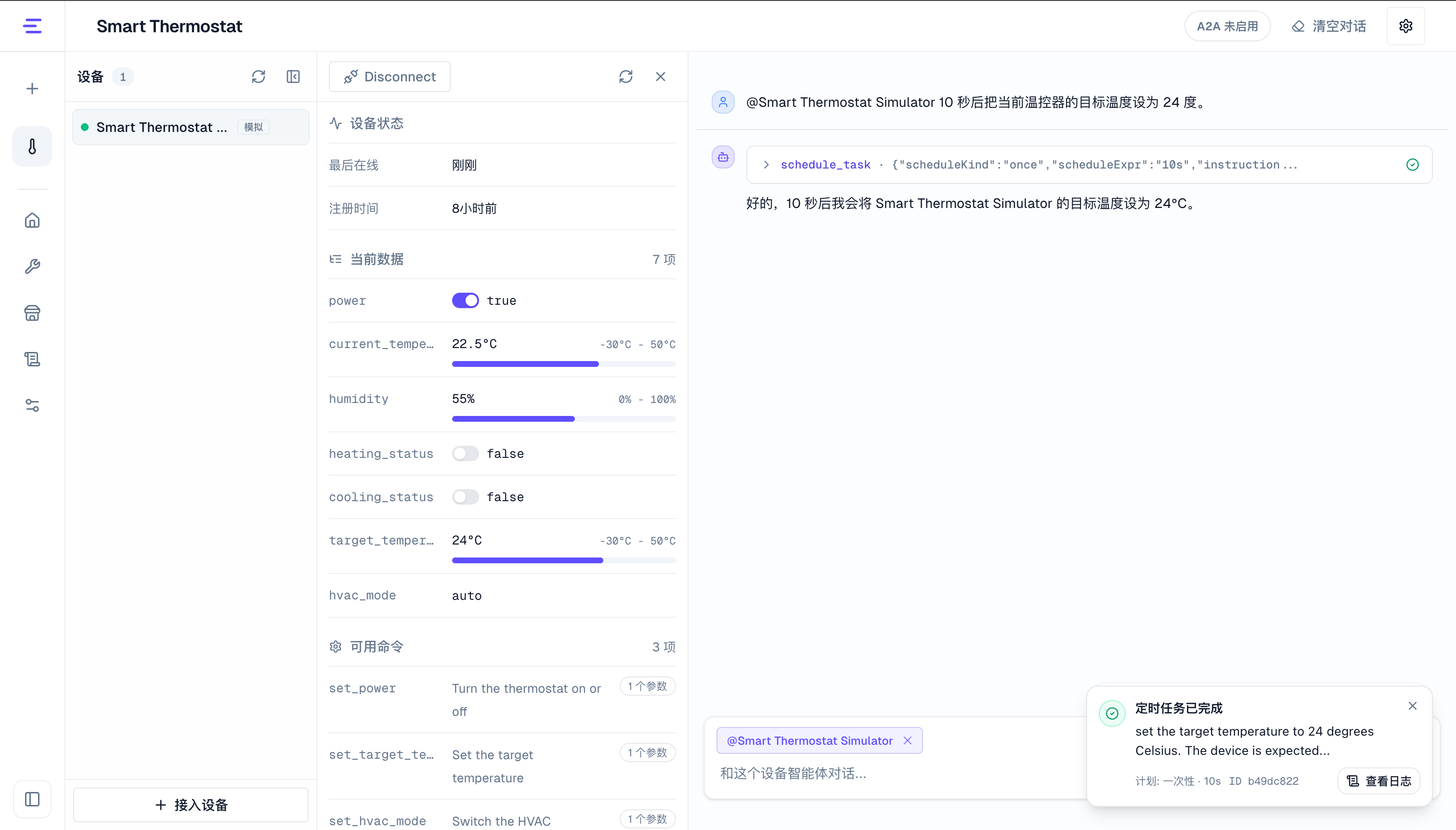Viewport: 1456px width, 830px height.
Task: Toggle the power switch
Action: coord(465,300)
